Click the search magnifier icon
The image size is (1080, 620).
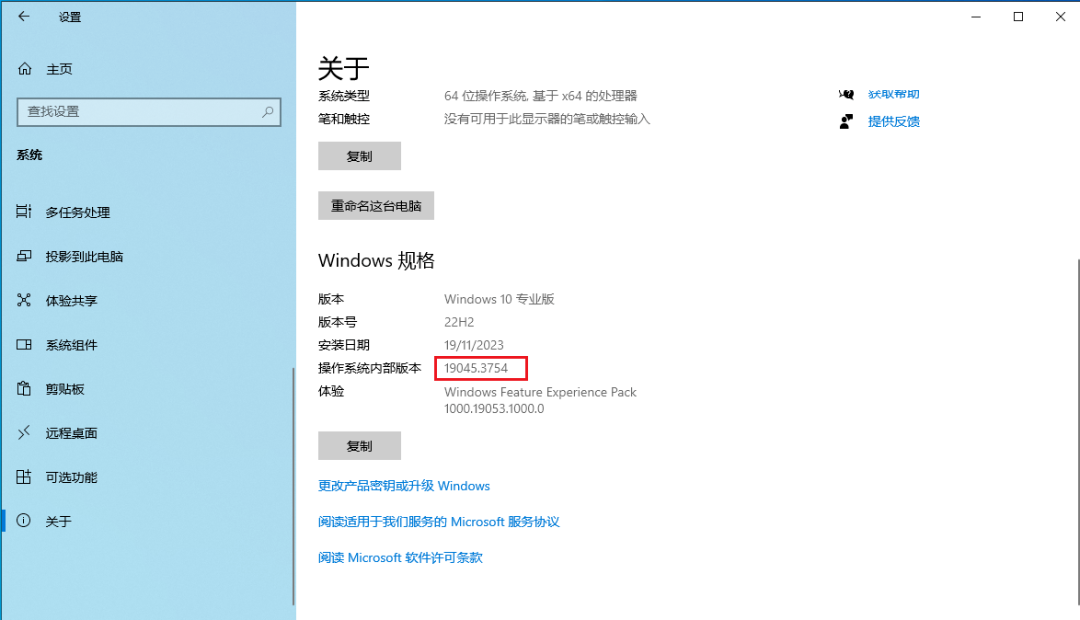pyautogui.click(x=268, y=112)
